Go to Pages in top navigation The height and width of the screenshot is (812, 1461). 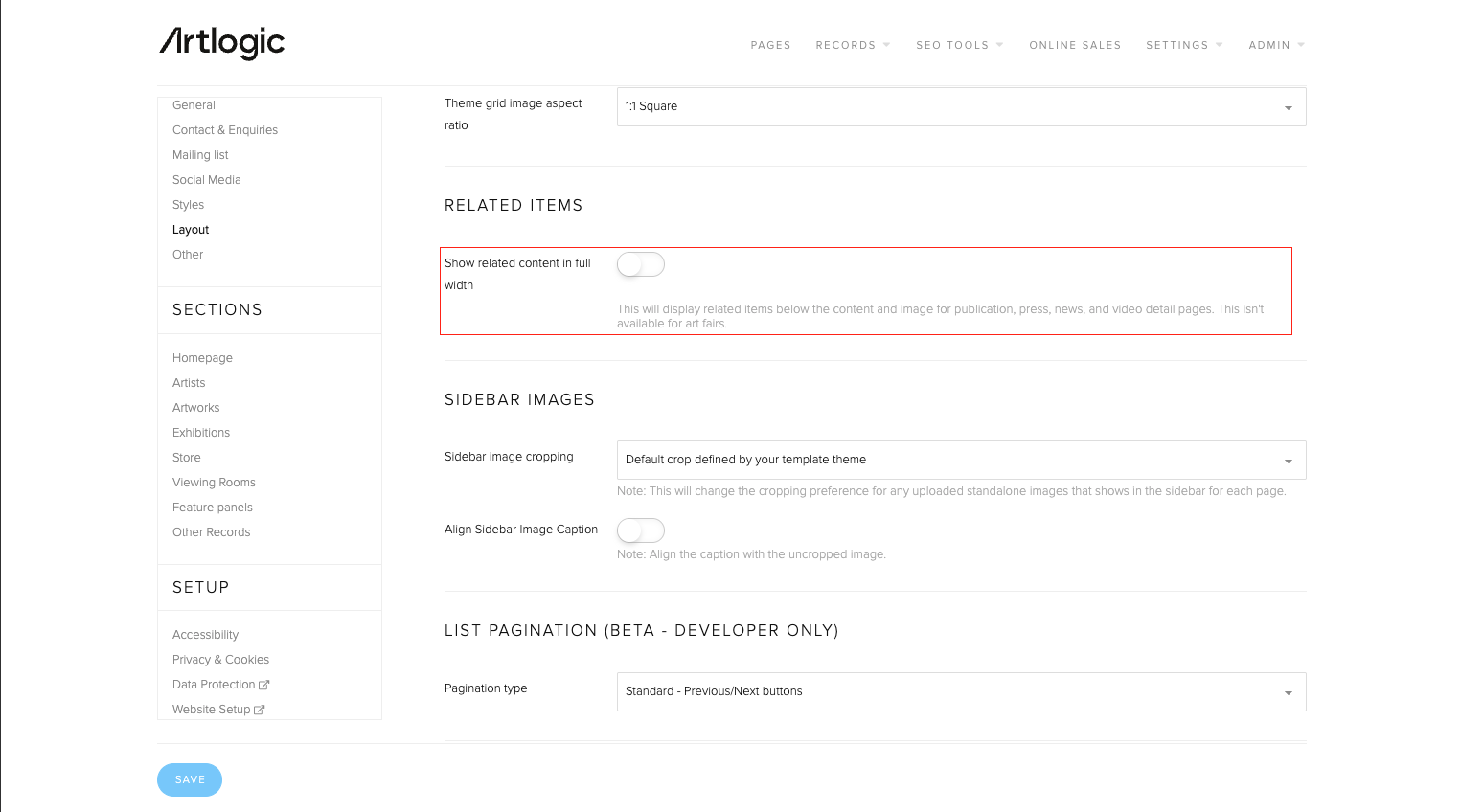(770, 45)
